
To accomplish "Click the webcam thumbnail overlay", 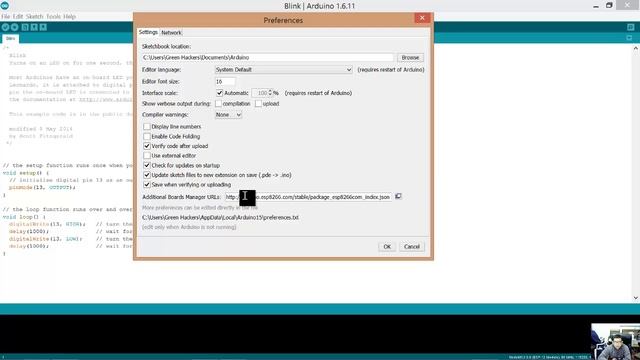I will (x=615, y=341).
